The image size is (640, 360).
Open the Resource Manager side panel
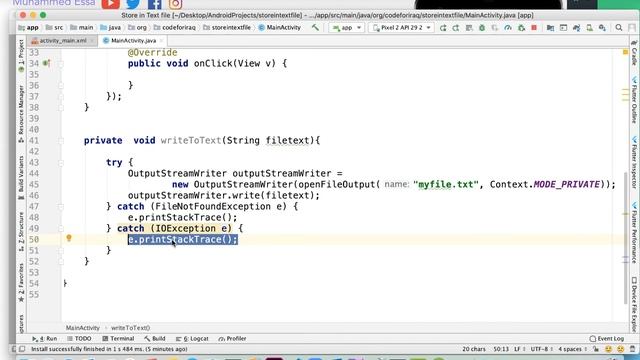pos(21,113)
